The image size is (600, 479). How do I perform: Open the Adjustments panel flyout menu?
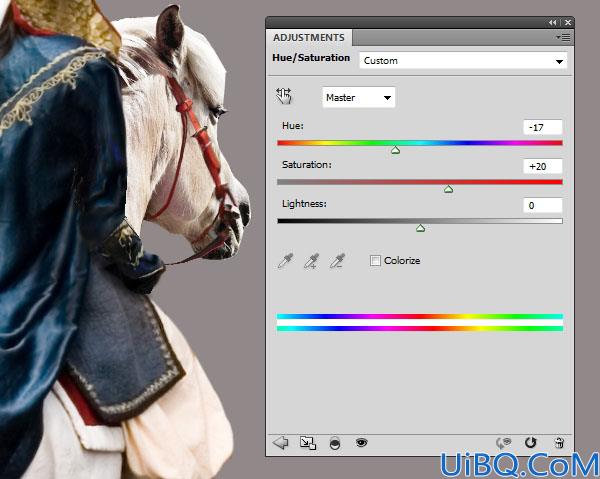coord(563,37)
